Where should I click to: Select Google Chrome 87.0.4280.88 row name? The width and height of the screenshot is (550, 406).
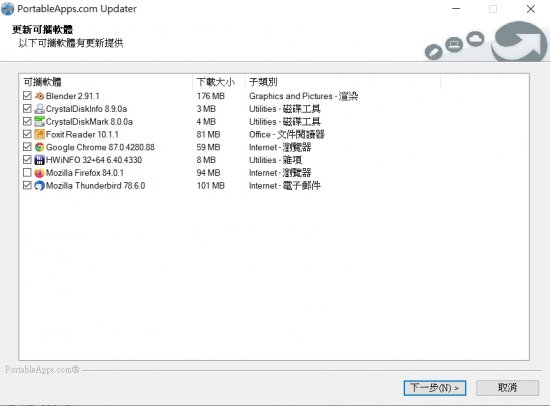100,147
